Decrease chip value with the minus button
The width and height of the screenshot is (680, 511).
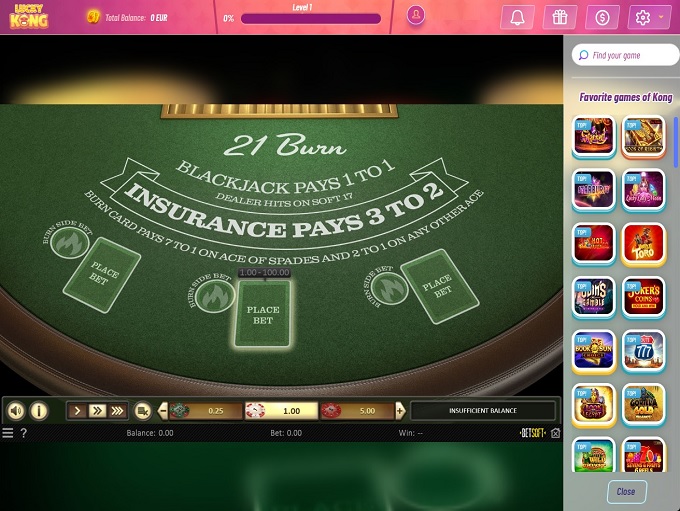coord(163,410)
